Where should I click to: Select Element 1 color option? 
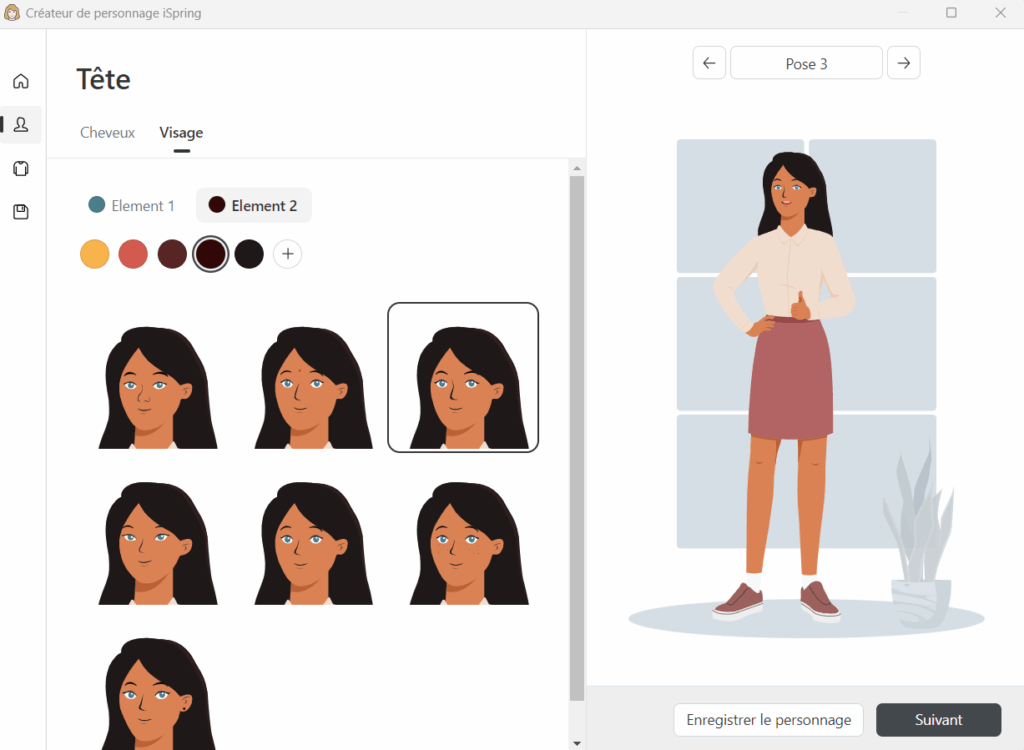click(x=132, y=206)
